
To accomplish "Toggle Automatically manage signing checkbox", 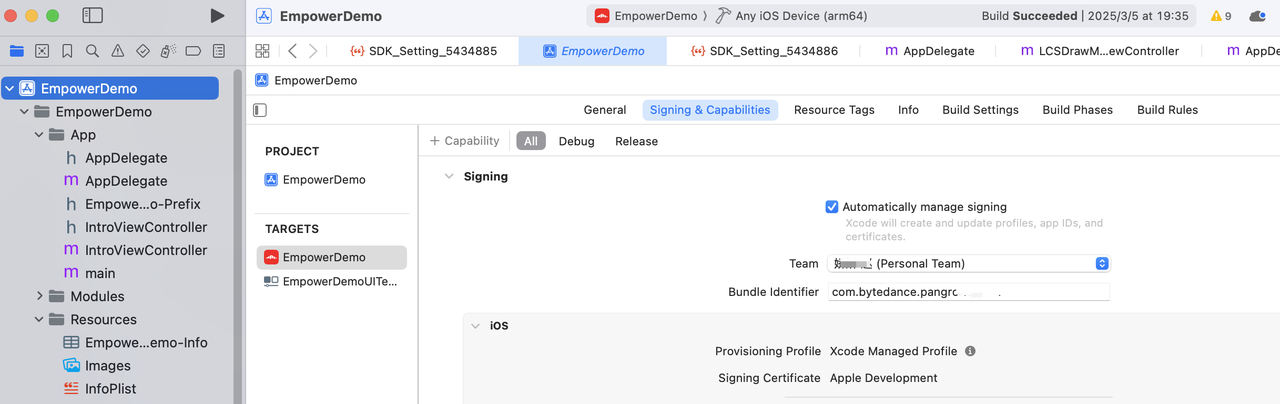I will tap(832, 207).
